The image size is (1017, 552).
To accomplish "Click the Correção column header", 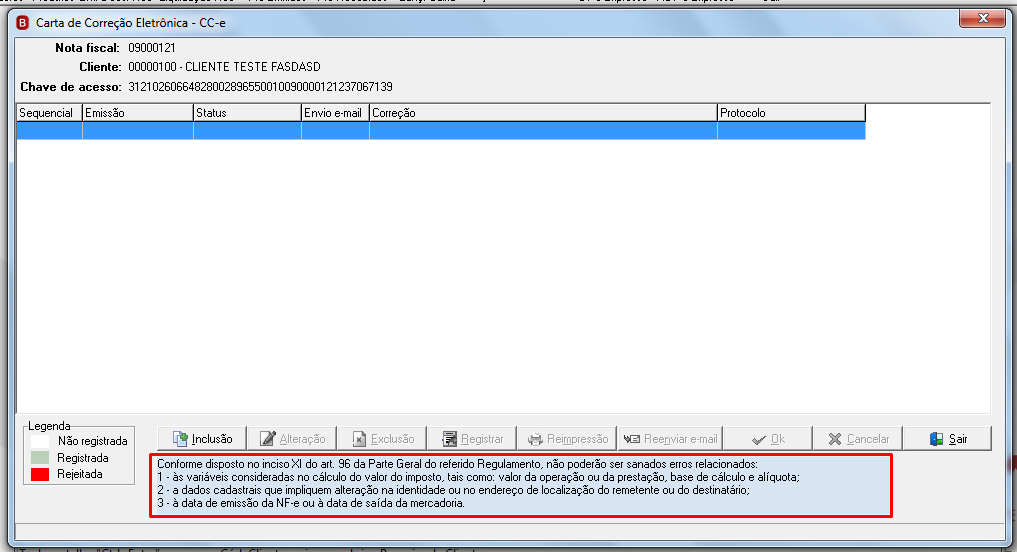I will [544, 113].
